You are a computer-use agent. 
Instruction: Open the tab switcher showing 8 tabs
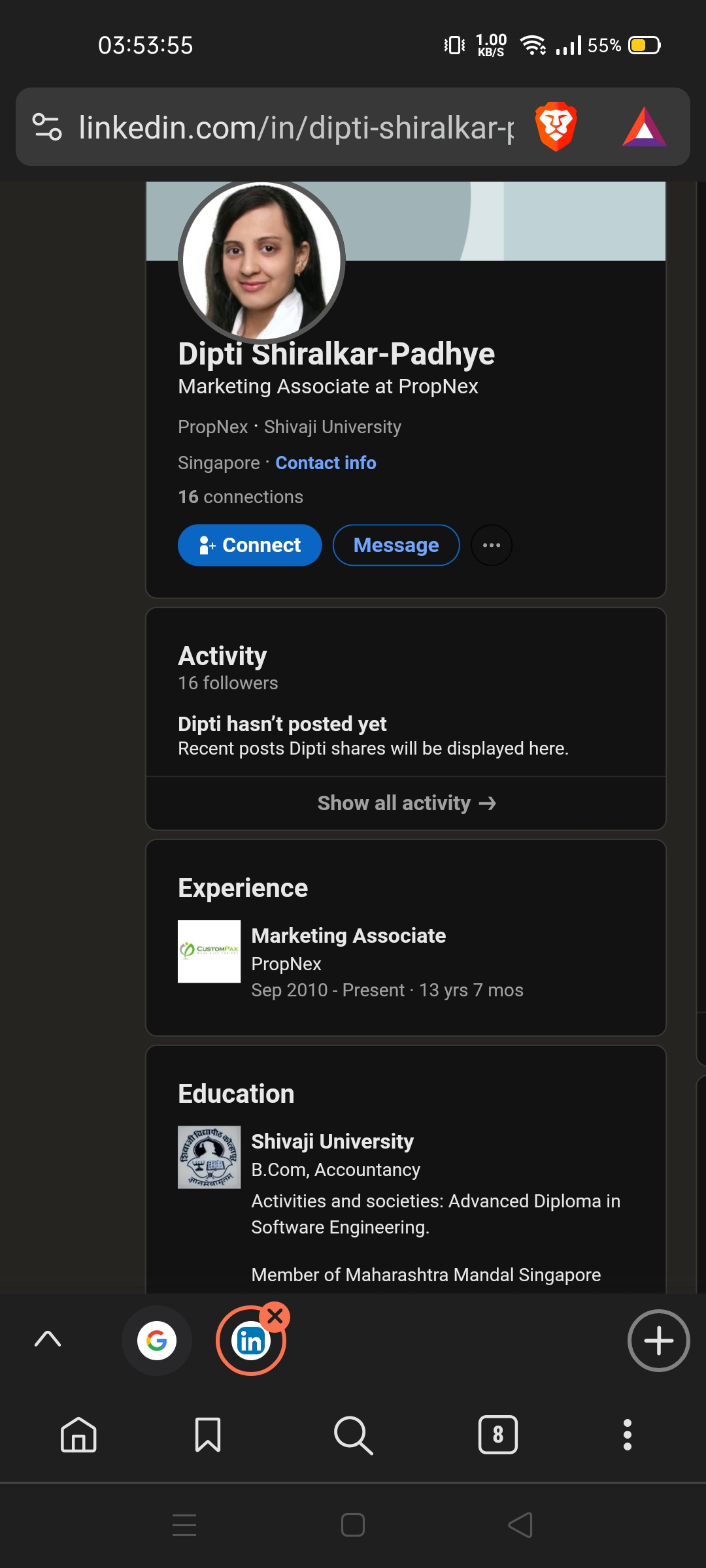click(x=498, y=1435)
